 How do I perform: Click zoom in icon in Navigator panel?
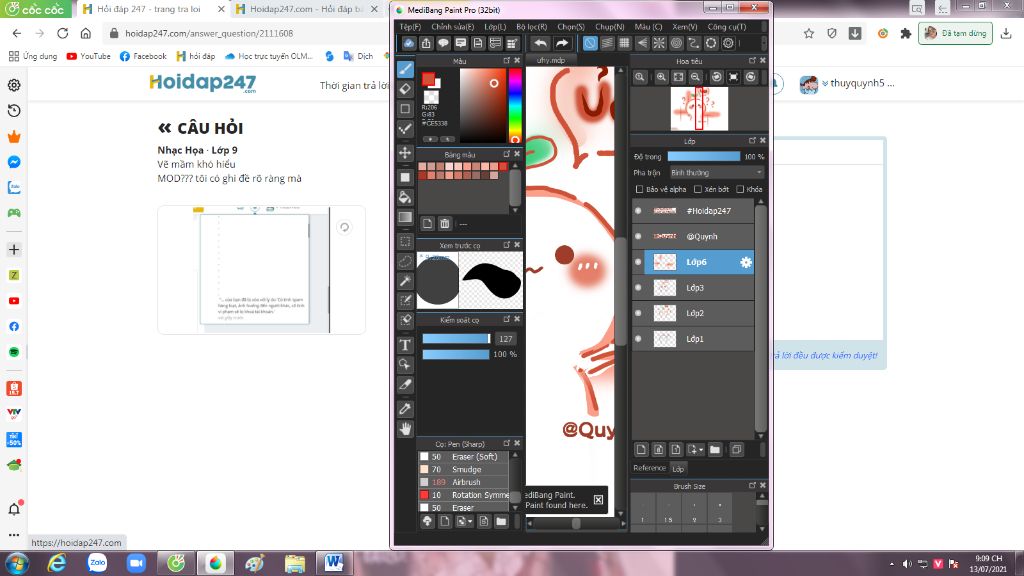(661, 77)
